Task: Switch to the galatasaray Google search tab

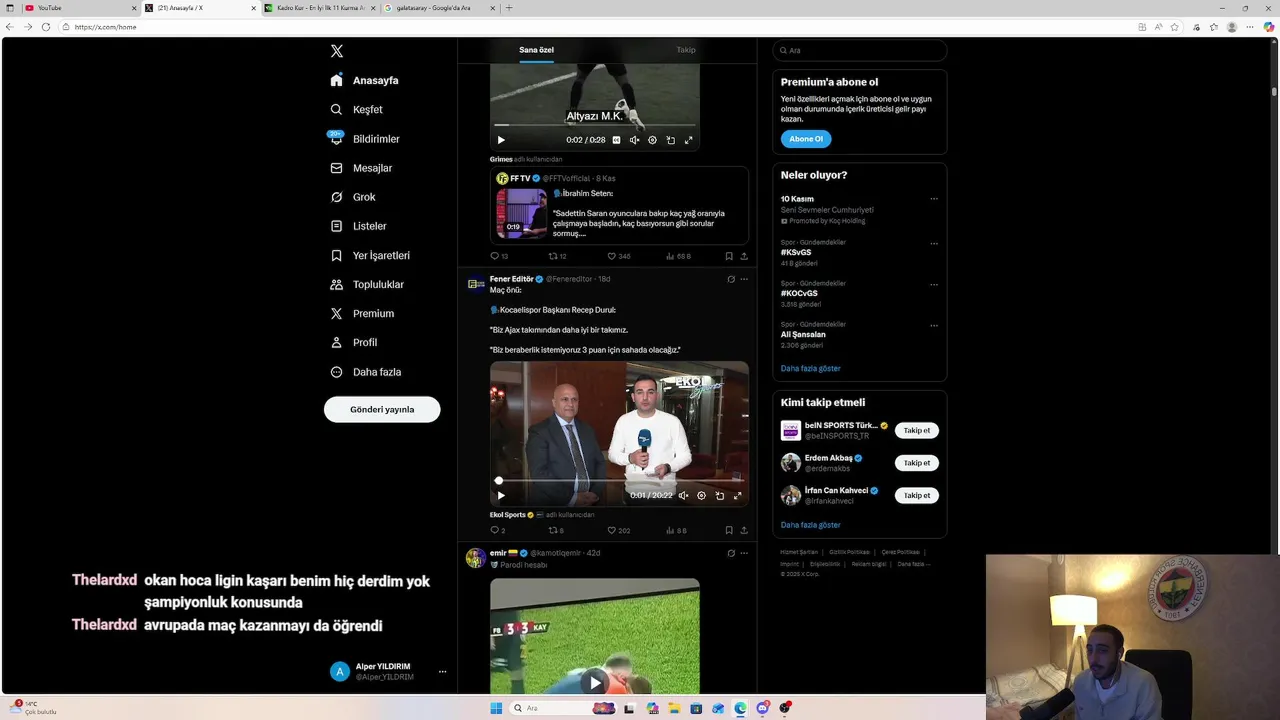Action: 440,8
